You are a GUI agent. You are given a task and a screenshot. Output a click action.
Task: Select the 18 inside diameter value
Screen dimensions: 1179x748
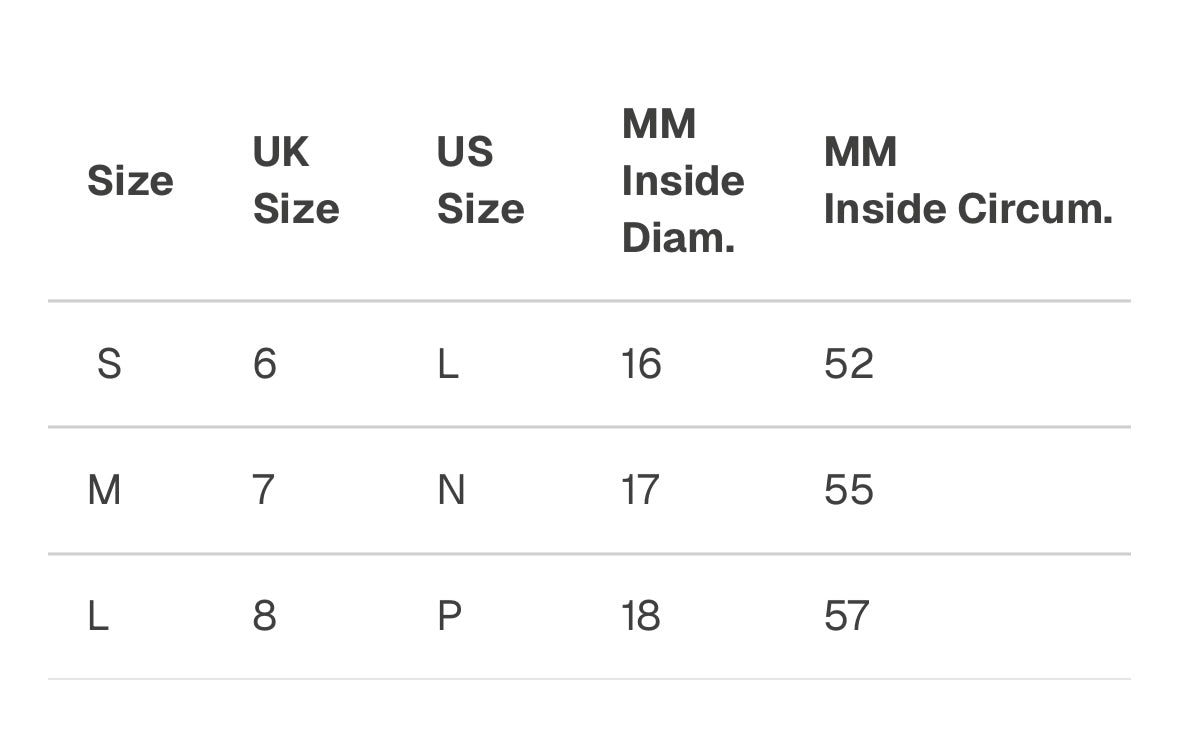(x=641, y=616)
